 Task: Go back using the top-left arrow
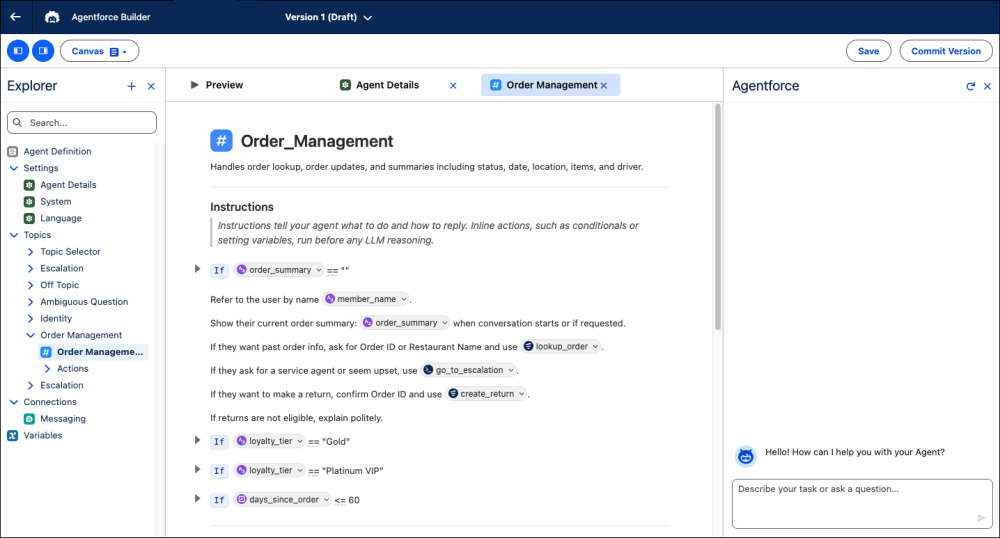(x=15, y=17)
